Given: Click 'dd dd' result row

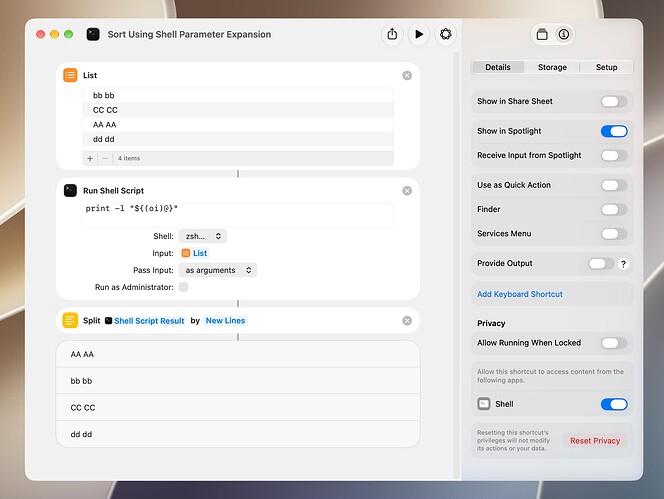Looking at the screenshot, I should click(x=238, y=434).
